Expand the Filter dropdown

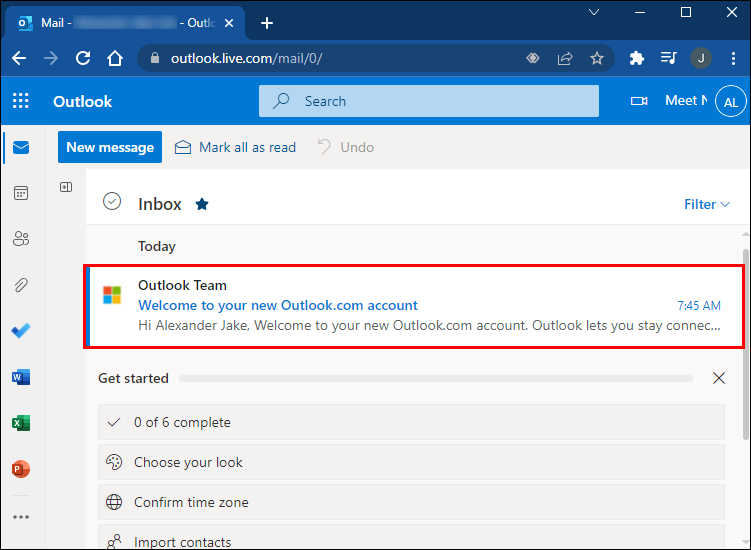pyautogui.click(x=706, y=204)
